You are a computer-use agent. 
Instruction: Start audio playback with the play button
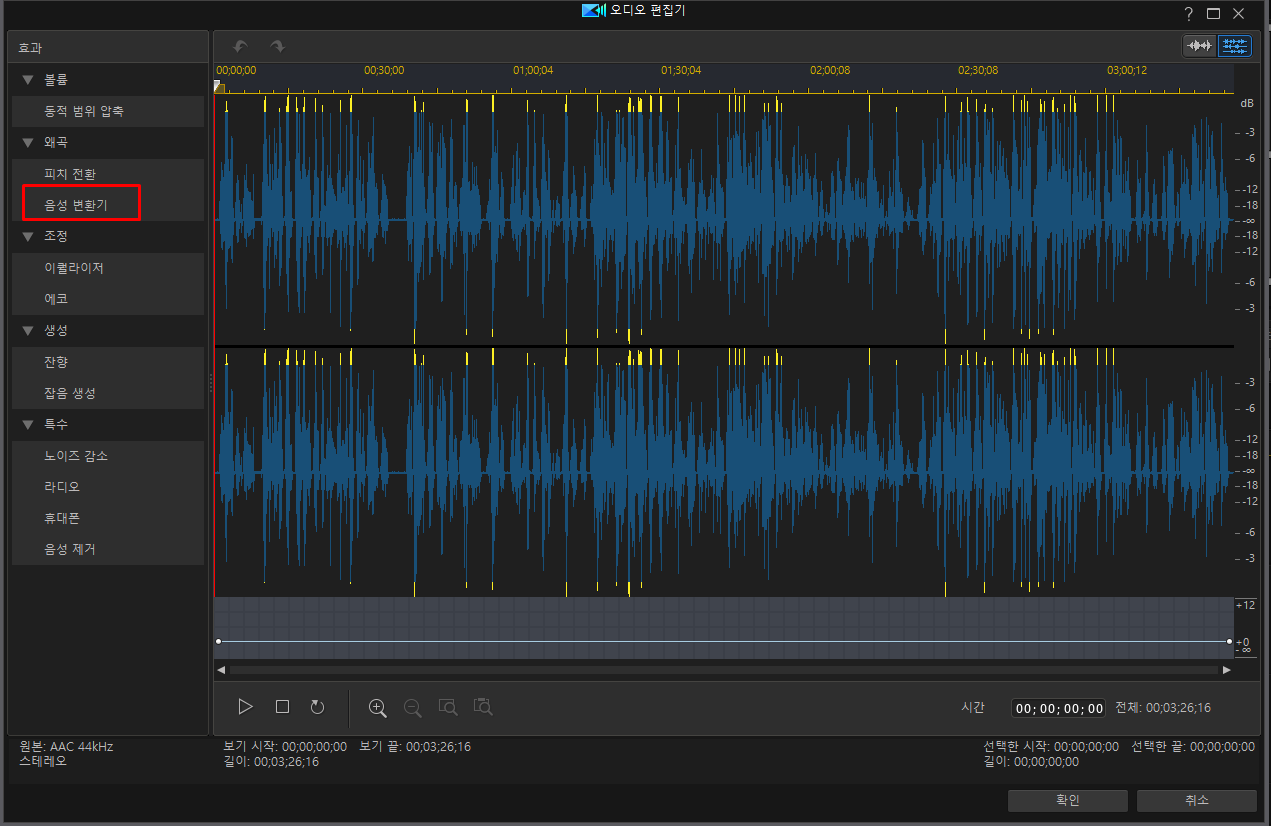[246, 707]
